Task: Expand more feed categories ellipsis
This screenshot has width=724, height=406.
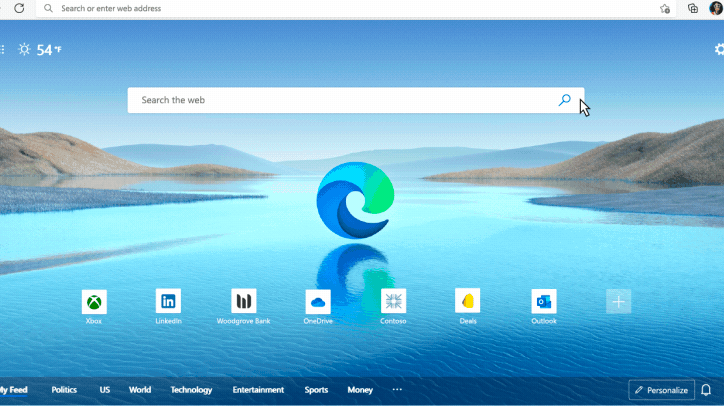Action: [397, 389]
